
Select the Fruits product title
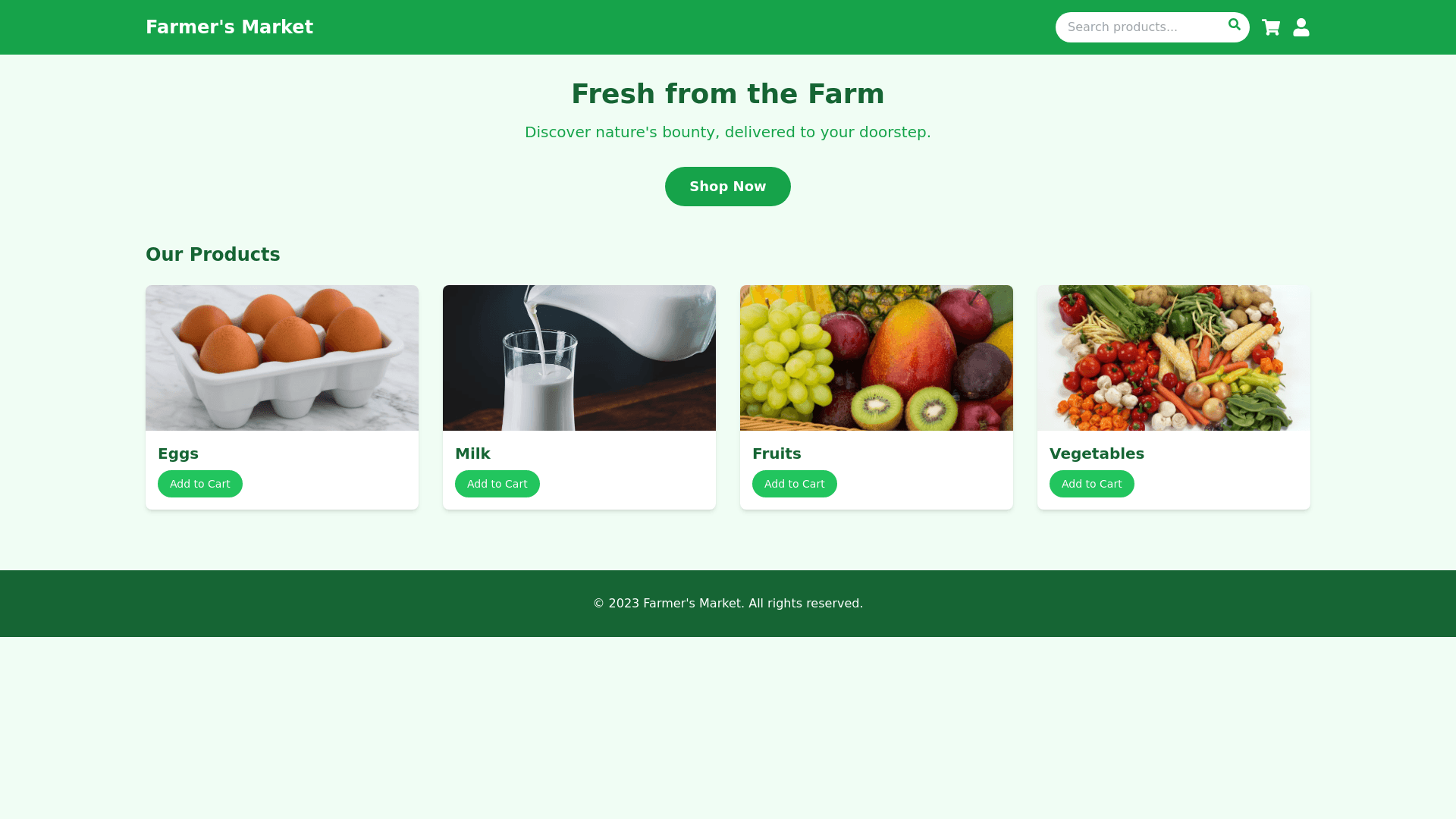click(777, 453)
